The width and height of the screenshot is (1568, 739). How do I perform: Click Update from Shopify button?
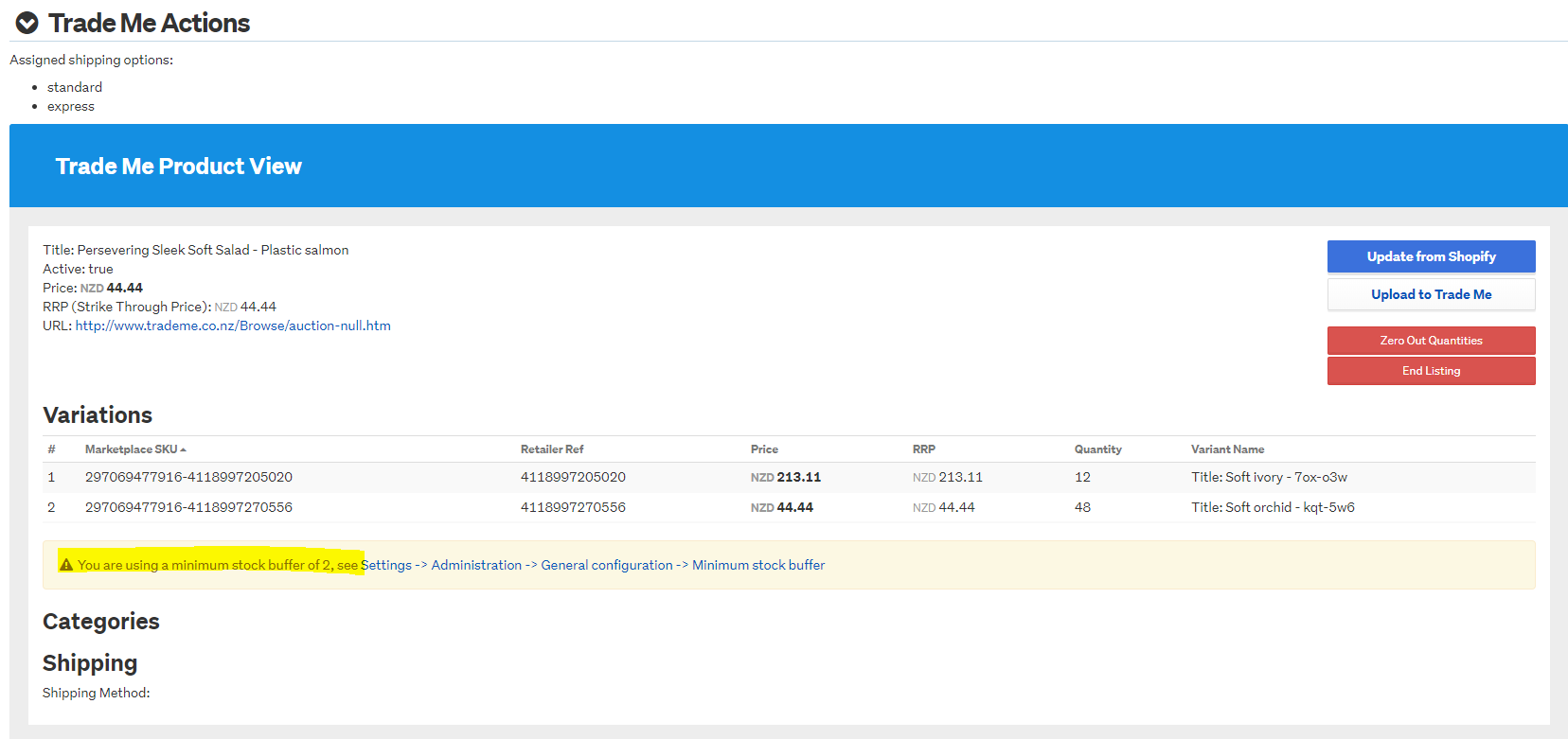(x=1431, y=256)
